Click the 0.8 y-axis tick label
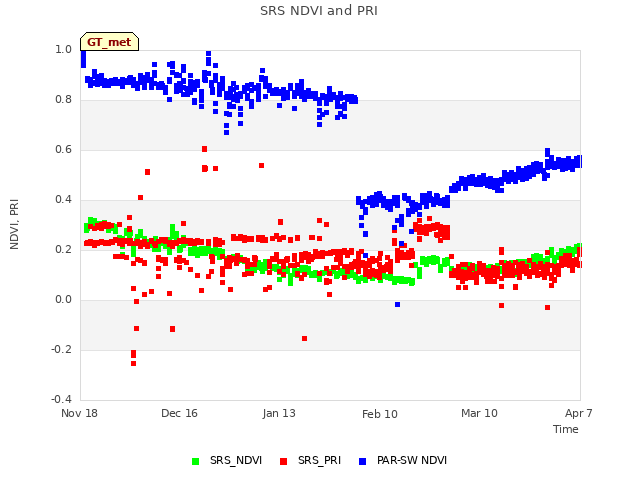This screenshot has width=640, height=480. pos(63,100)
